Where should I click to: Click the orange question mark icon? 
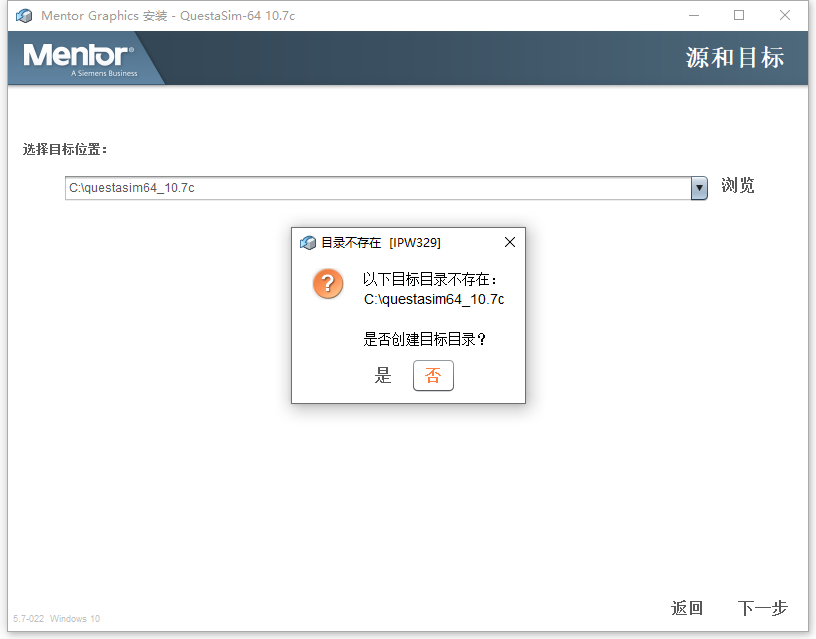pos(328,284)
